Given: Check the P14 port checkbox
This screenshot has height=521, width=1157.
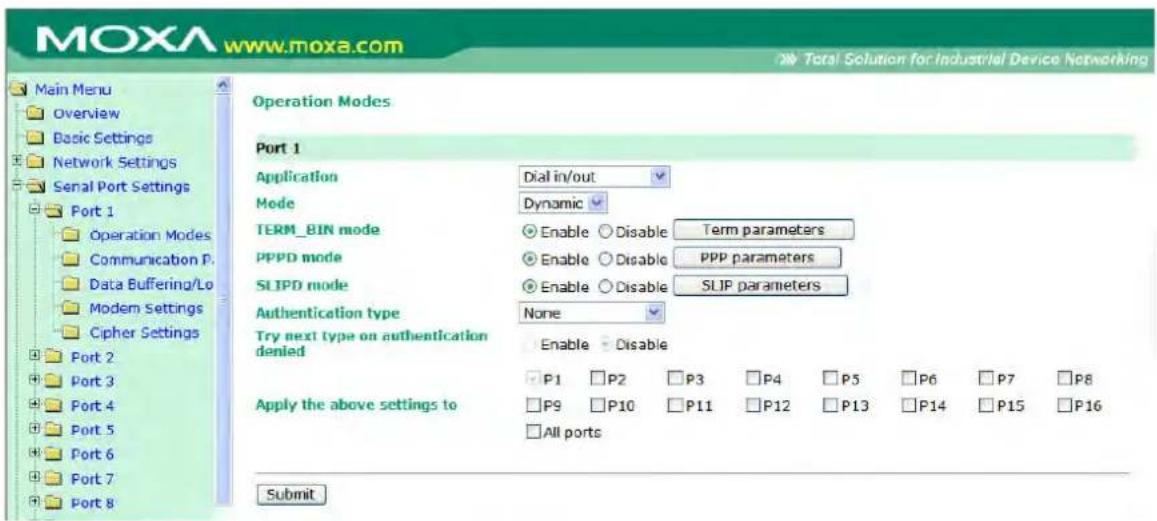Looking at the screenshot, I should tap(908, 405).
